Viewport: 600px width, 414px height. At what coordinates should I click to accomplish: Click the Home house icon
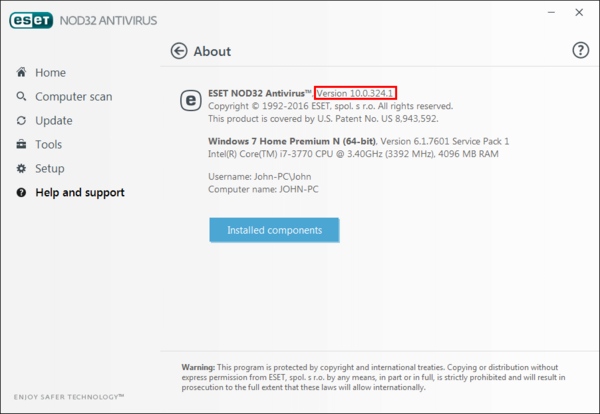coord(21,72)
